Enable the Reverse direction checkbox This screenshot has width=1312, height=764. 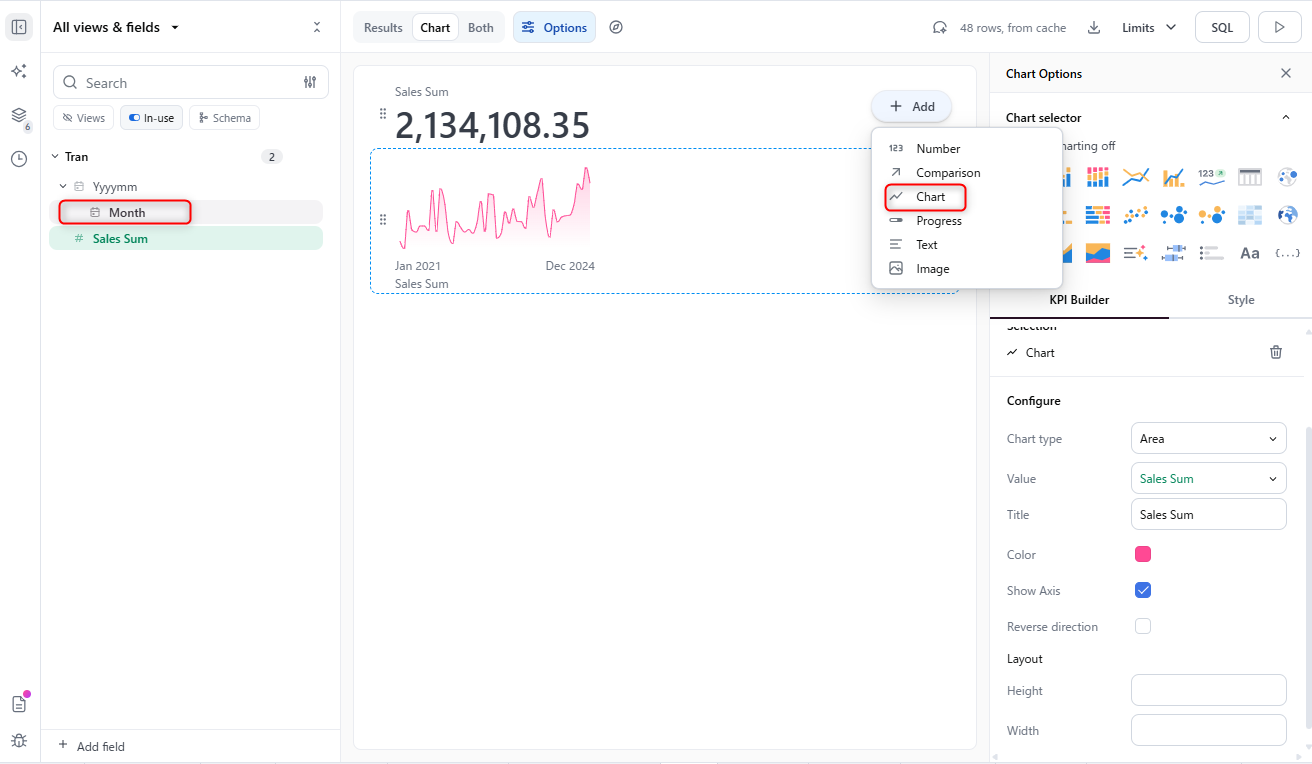1143,627
